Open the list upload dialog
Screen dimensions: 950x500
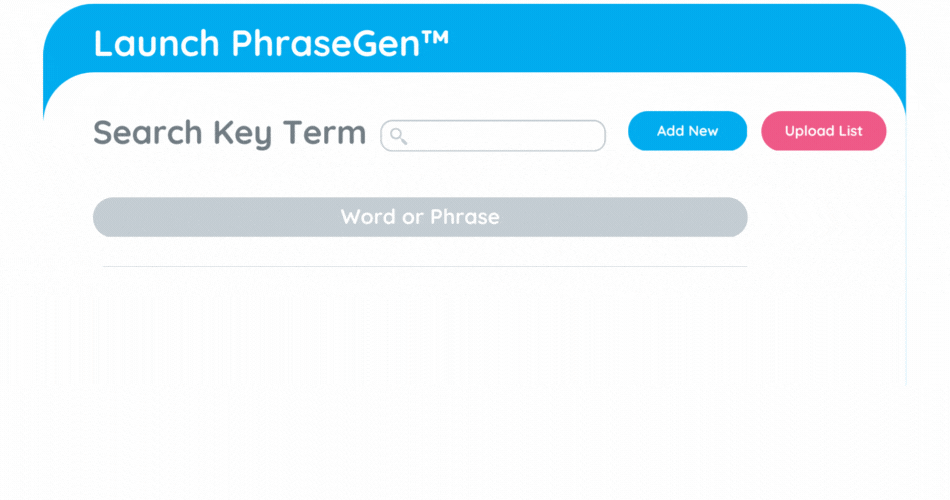[x=823, y=131]
